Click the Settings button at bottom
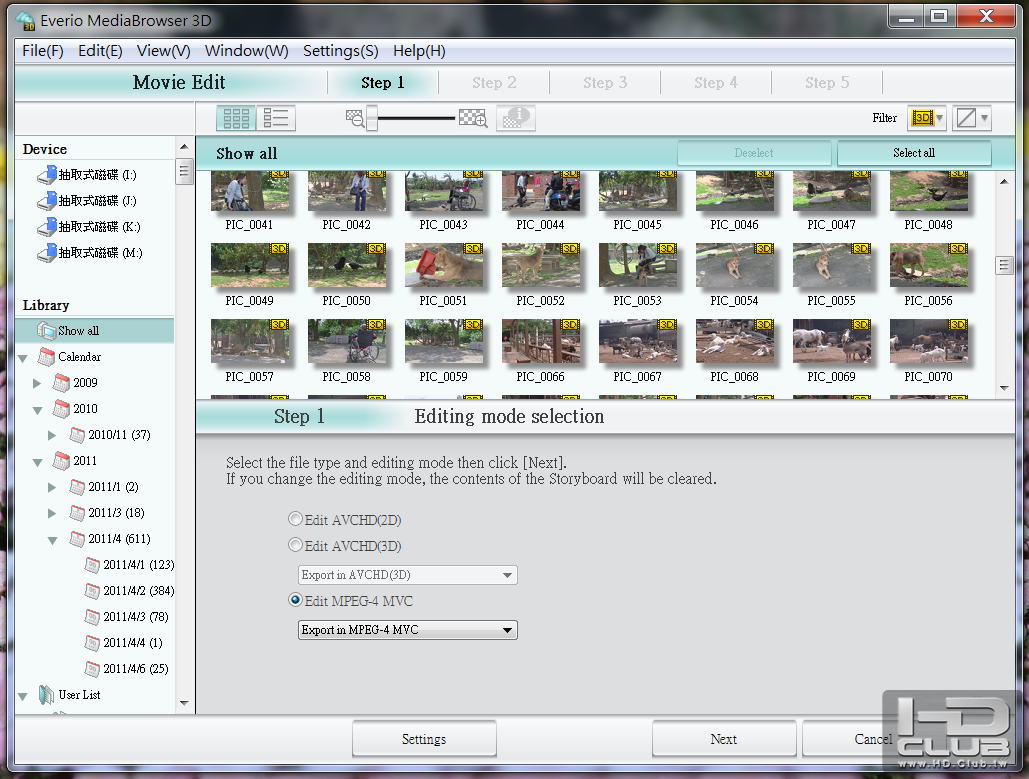 pyautogui.click(x=424, y=739)
